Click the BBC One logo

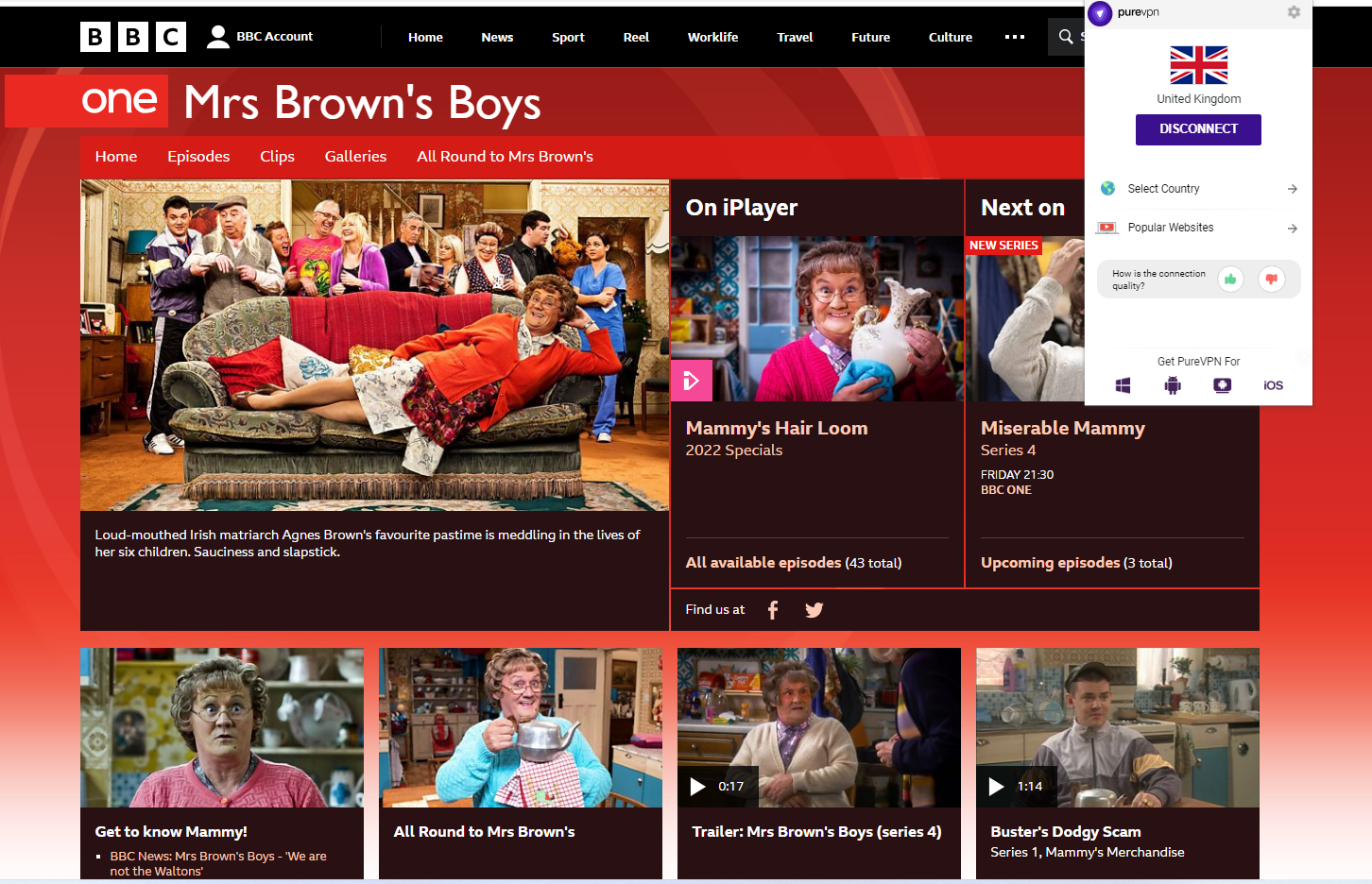tap(87, 101)
